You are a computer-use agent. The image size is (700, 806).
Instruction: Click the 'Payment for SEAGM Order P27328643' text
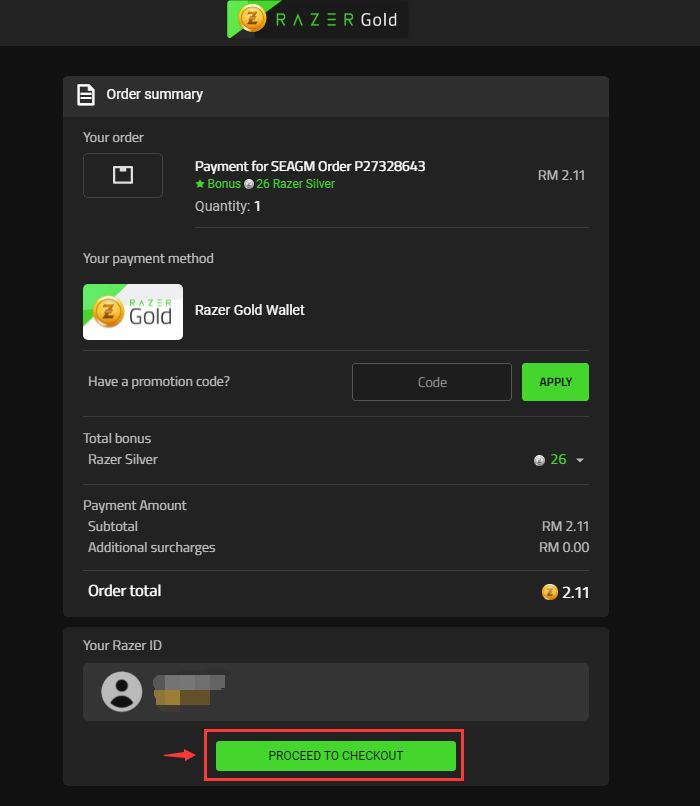click(310, 167)
